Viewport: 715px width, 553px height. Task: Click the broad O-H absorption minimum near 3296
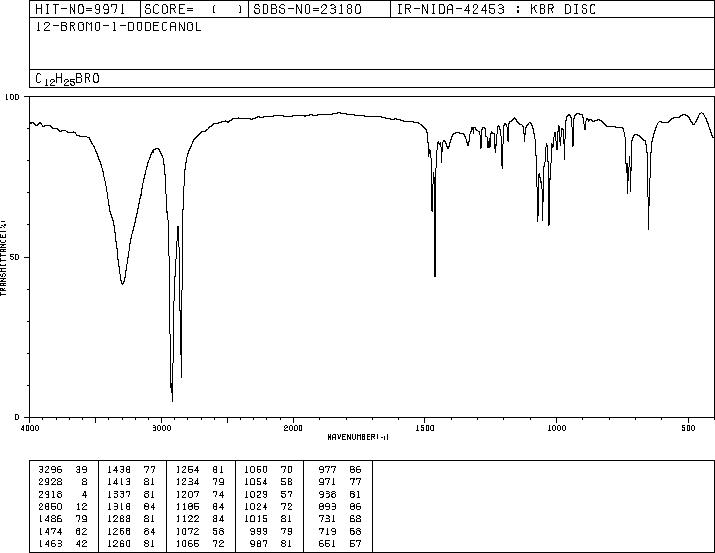[x=122, y=284]
